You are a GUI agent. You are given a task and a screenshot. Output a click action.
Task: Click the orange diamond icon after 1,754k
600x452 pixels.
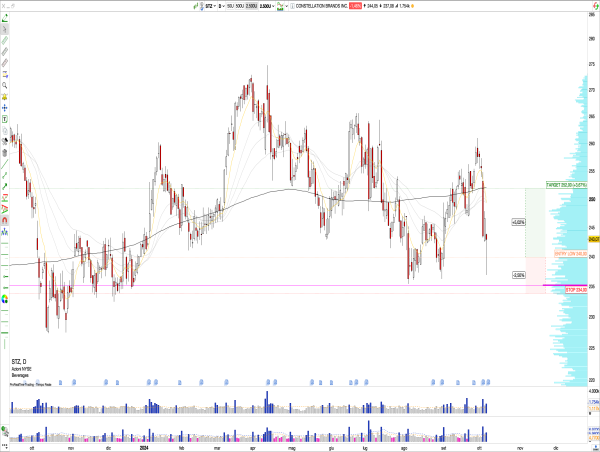point(412,6)
